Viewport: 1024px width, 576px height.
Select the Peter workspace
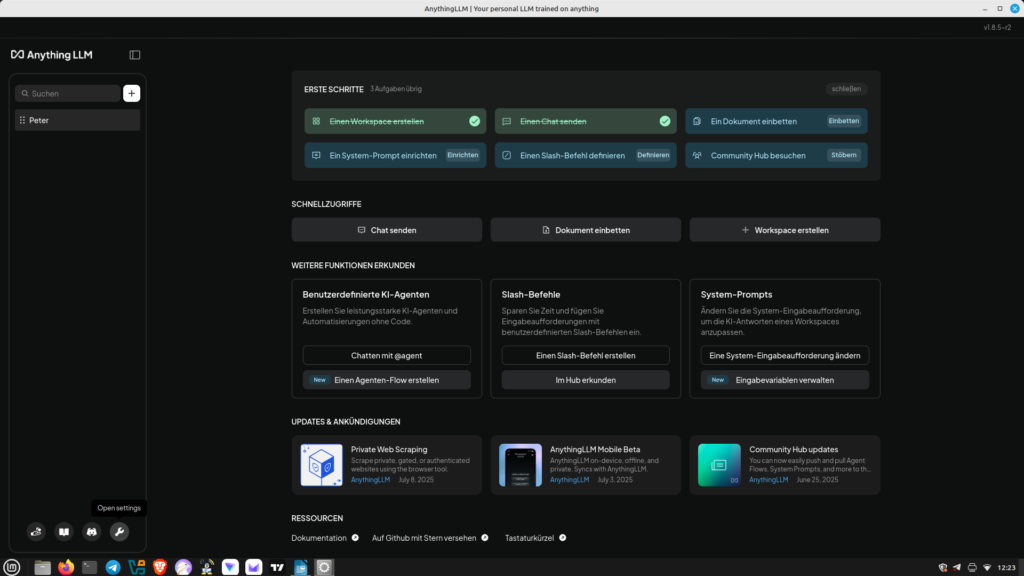point(78,120)
